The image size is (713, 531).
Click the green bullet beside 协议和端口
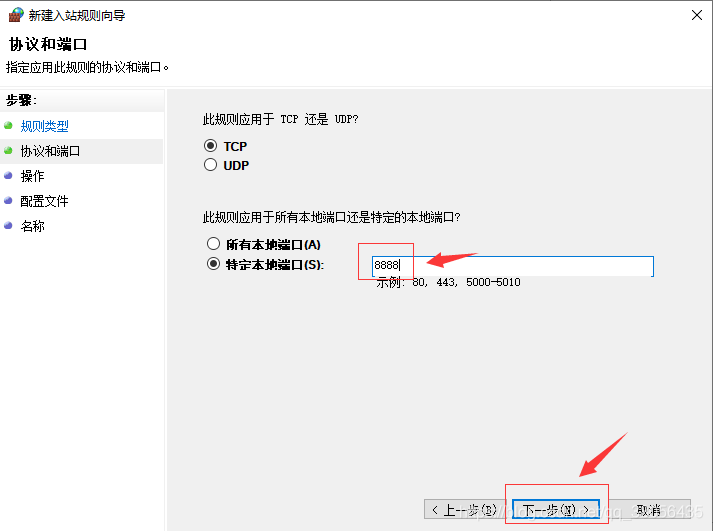click(8, 150)
